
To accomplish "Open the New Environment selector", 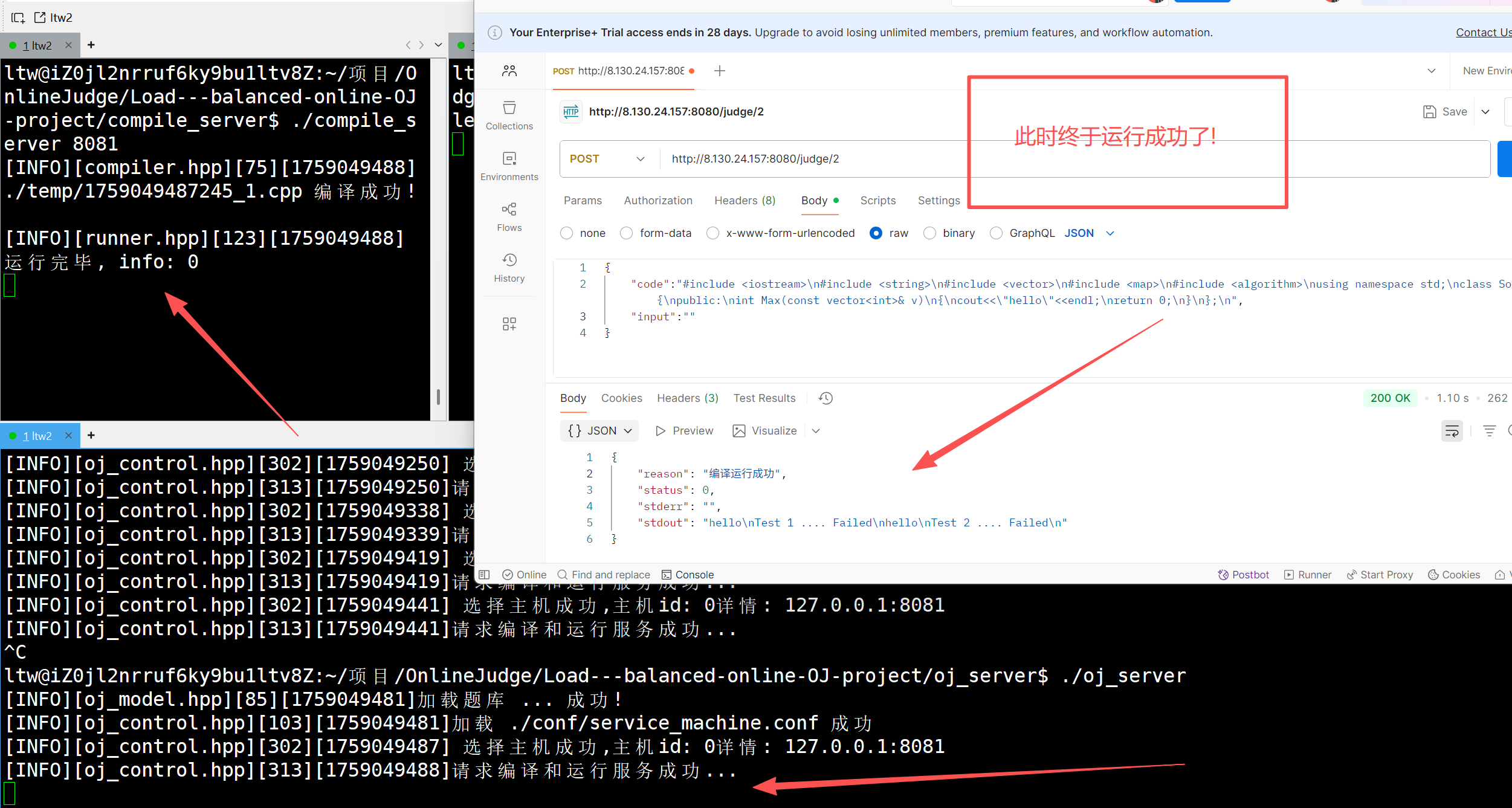I will pyautogui.click(x=1487, y=71).
